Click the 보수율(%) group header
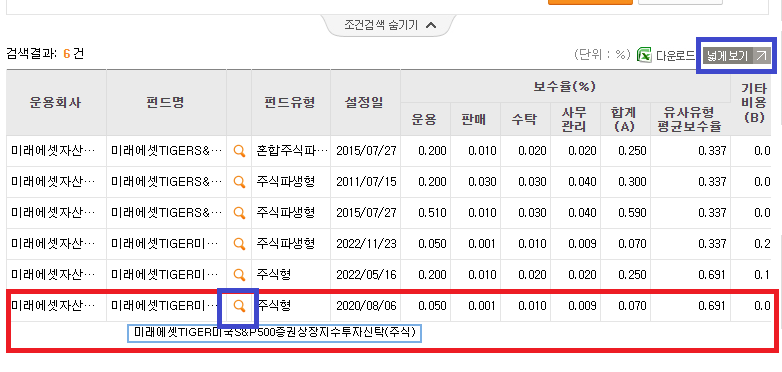 point(565,87)
